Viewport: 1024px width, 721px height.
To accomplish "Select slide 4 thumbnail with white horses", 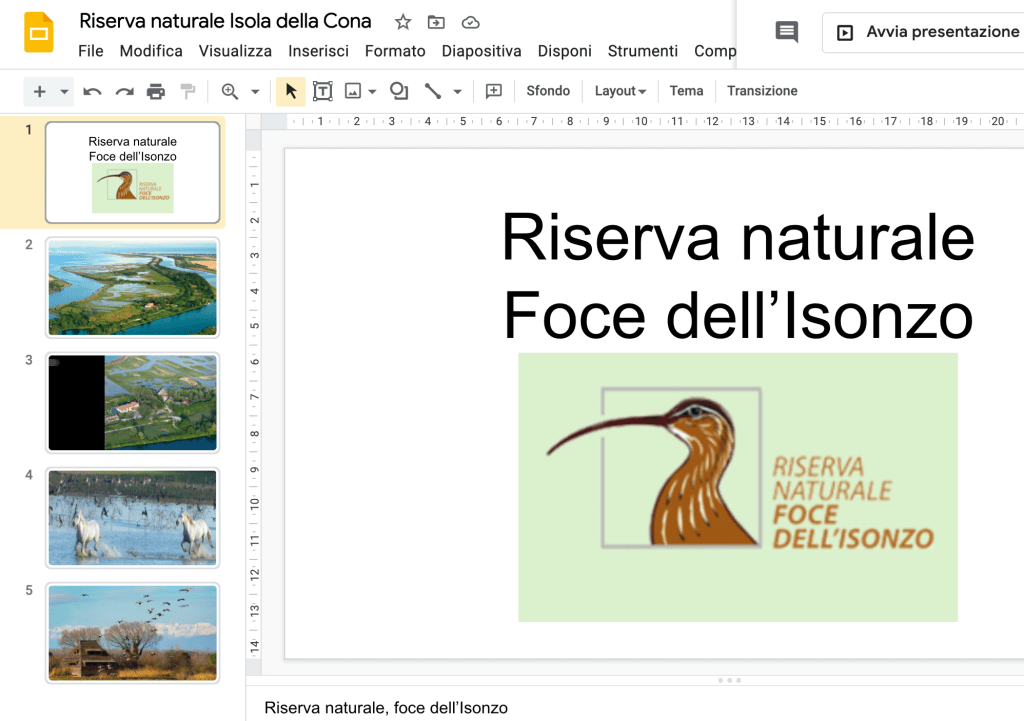I will tap(132, 517).
